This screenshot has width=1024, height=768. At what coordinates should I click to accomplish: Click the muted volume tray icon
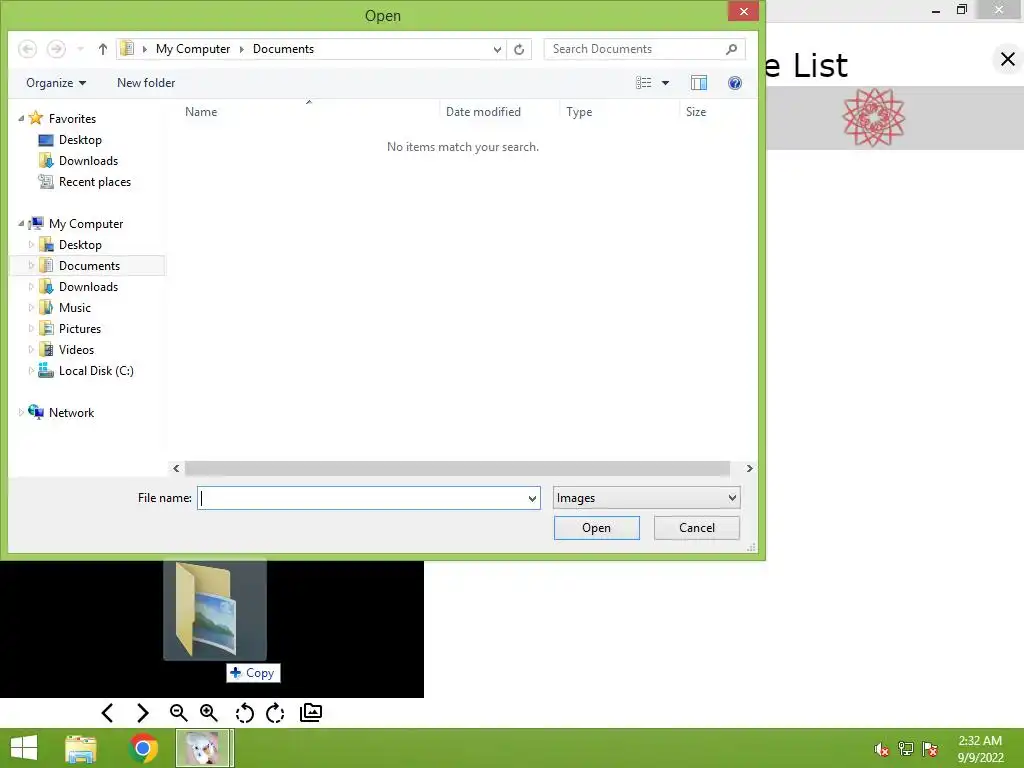click(x=882, y=750)
